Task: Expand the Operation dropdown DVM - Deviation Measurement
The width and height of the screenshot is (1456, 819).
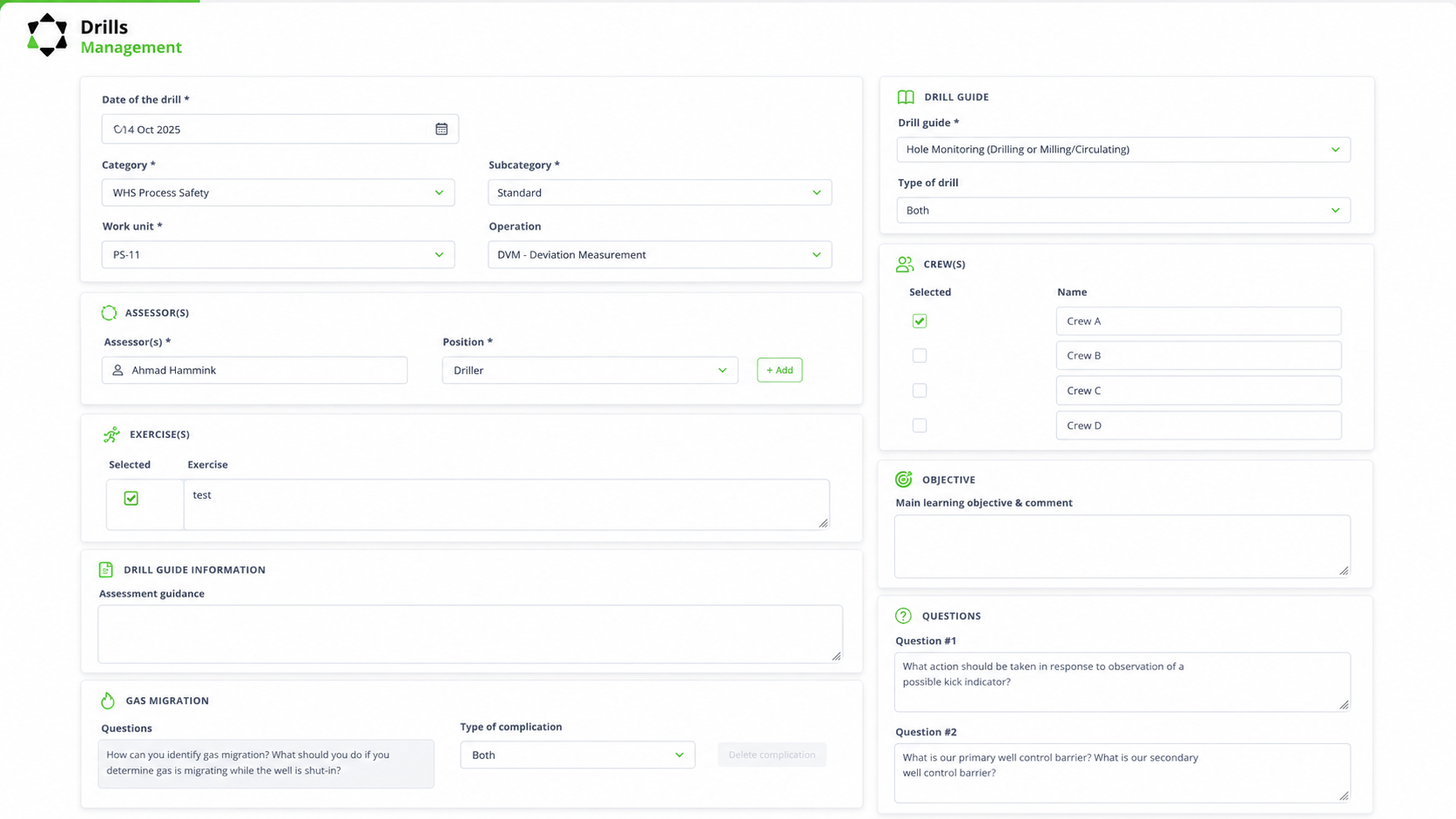Action: coord(659,254)
